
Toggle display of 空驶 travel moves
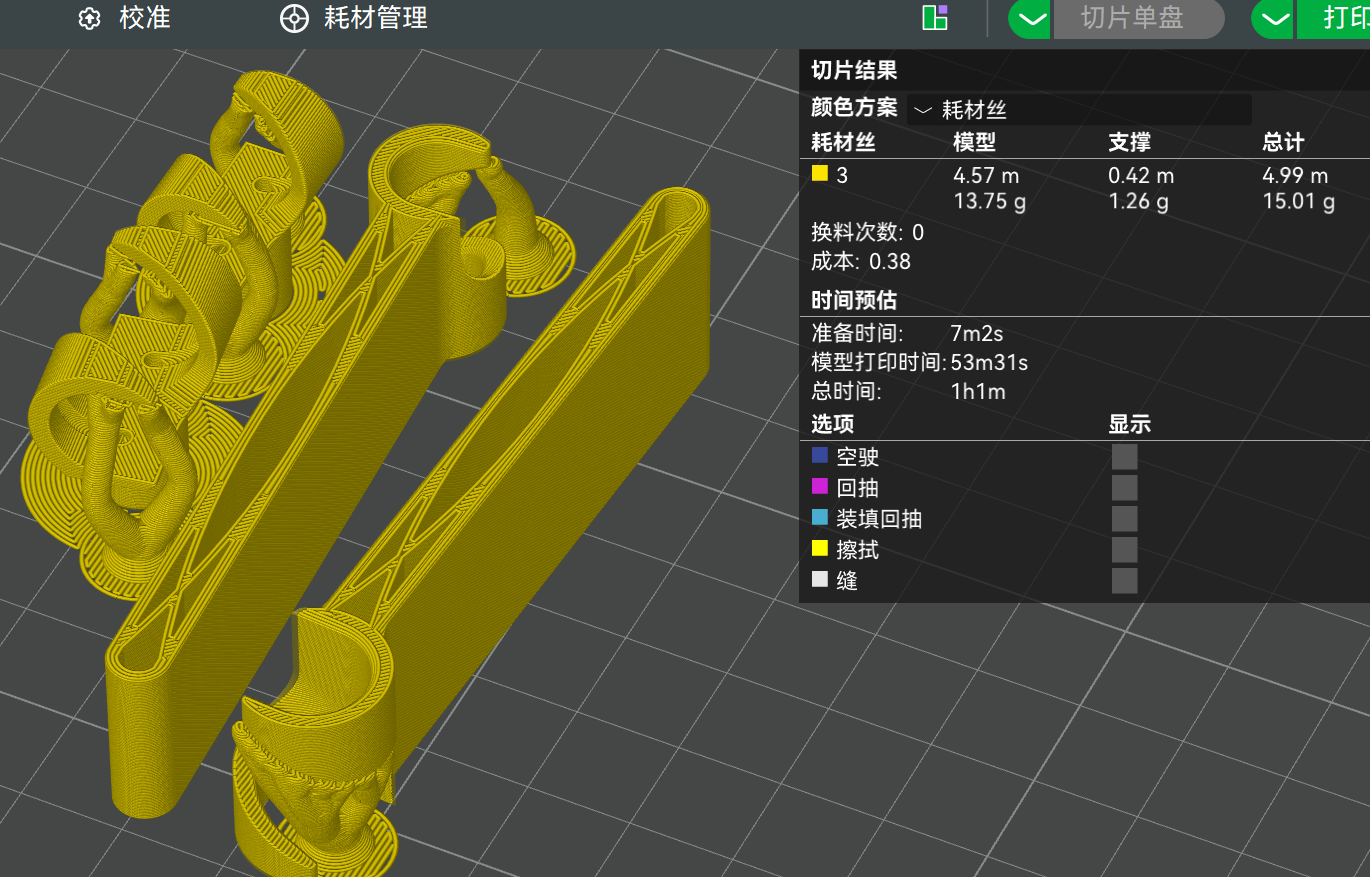(1125, 457)
